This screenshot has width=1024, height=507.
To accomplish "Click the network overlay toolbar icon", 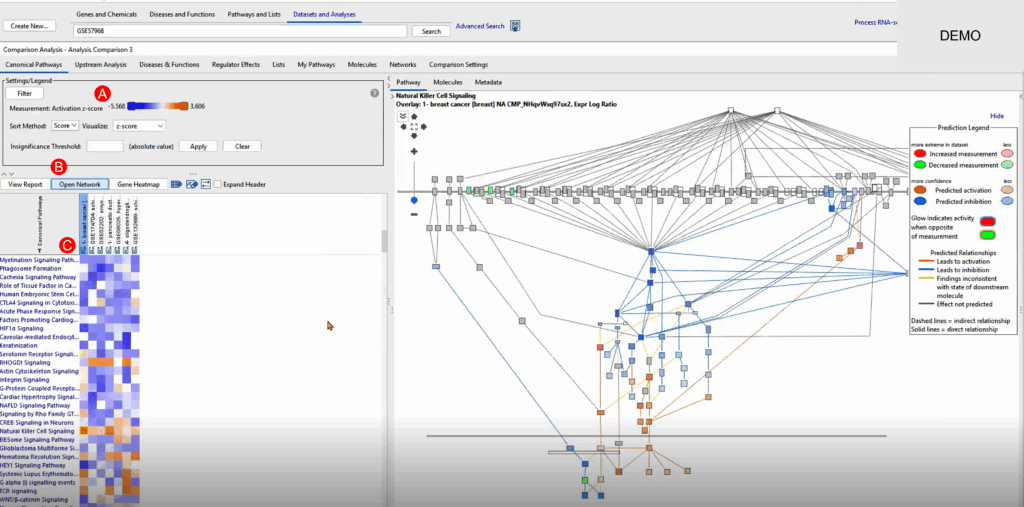I will click(x=192, y=184).
